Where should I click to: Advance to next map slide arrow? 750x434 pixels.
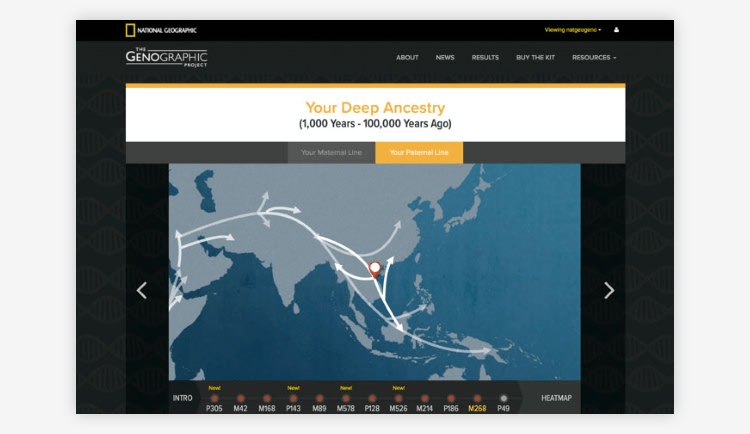coord(608,290)
